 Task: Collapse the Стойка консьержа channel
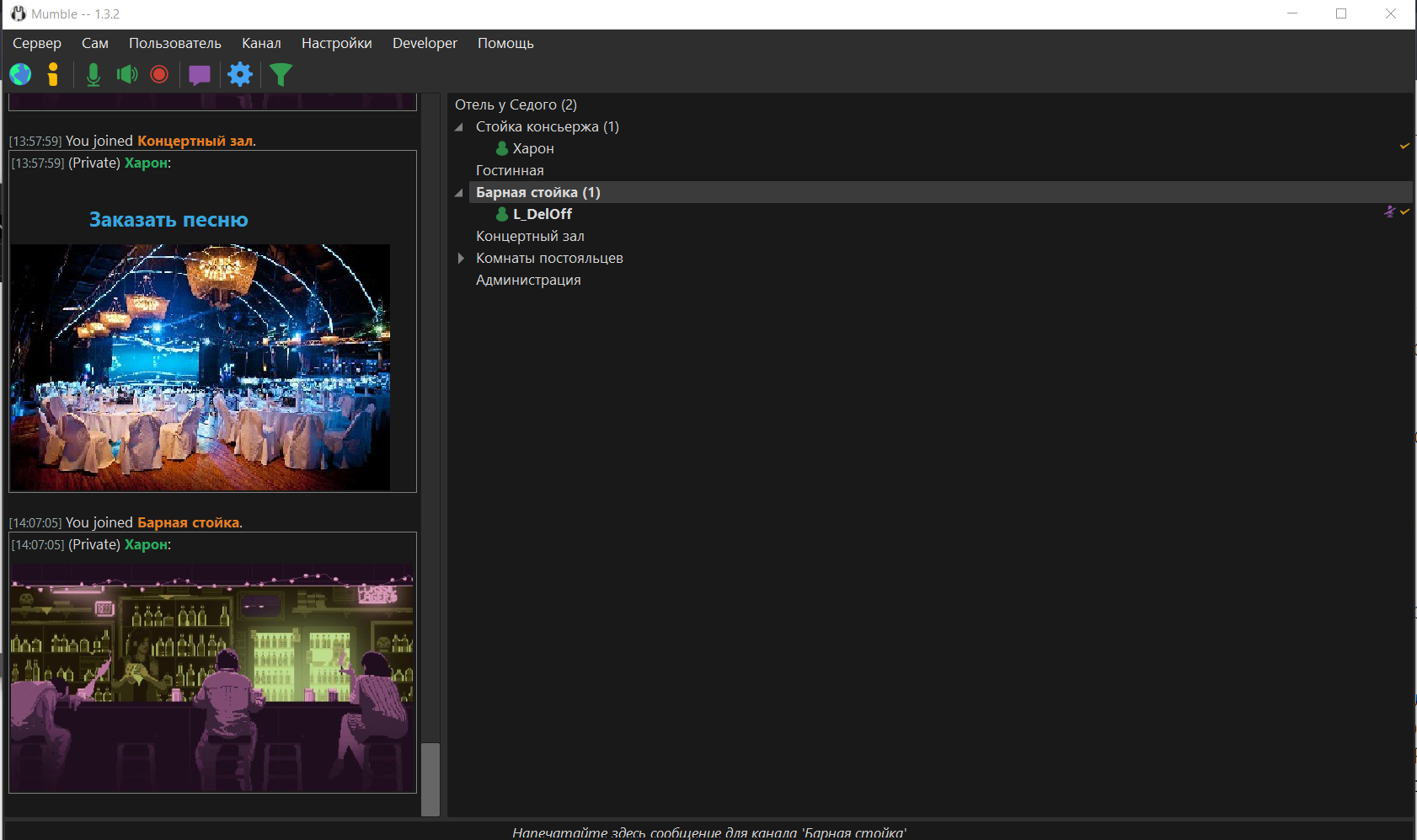[x=459, y=127]
